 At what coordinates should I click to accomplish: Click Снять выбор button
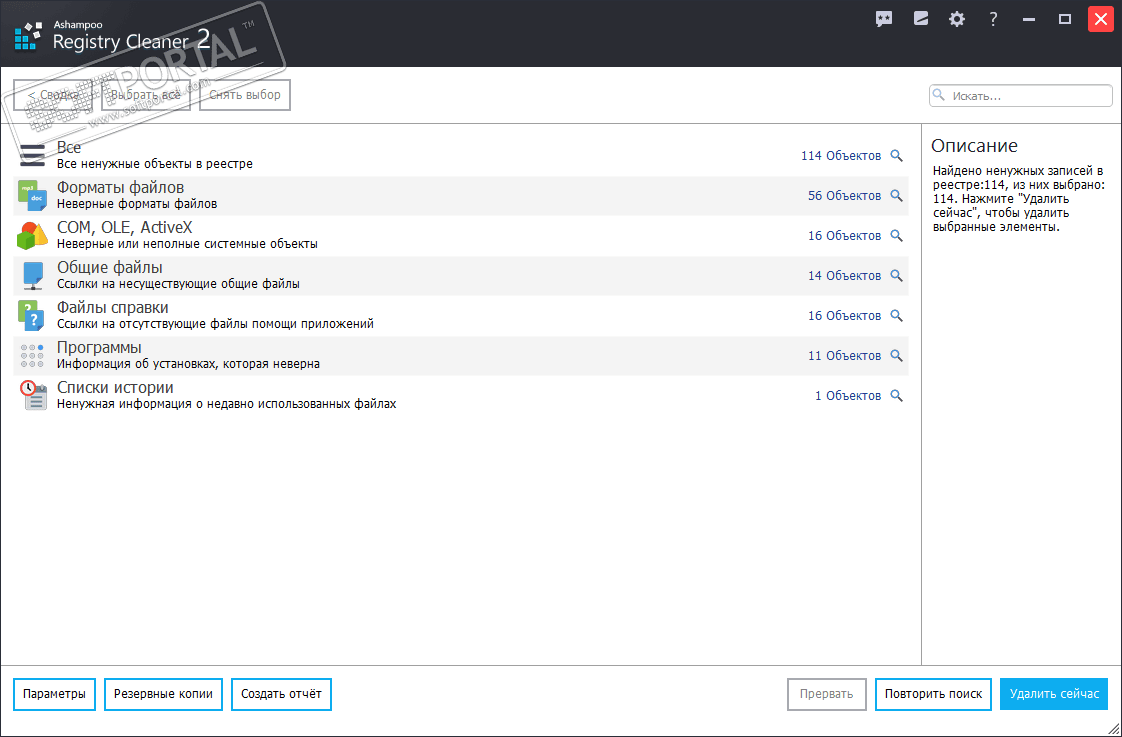245,95
